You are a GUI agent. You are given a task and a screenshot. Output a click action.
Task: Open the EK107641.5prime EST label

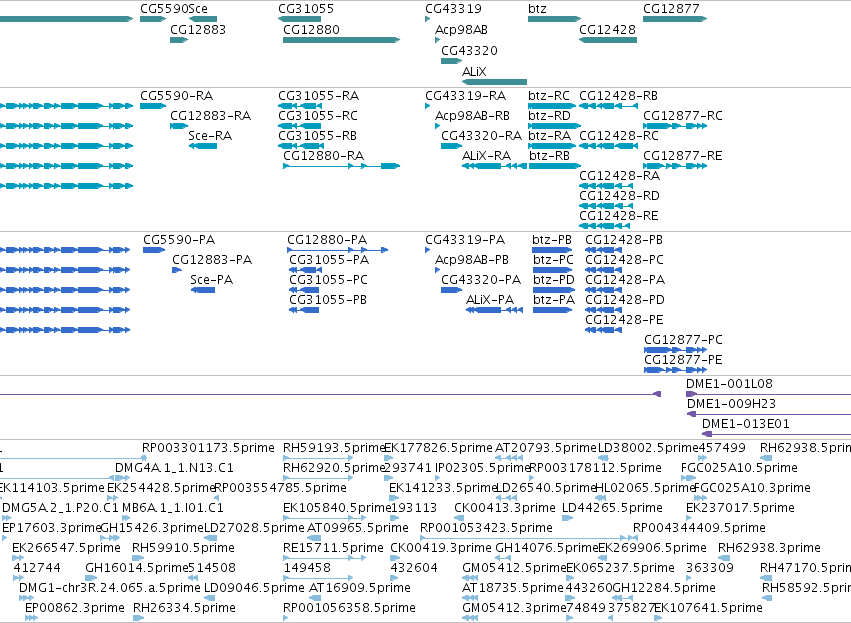pyautogui.click(x=708, y=608)
